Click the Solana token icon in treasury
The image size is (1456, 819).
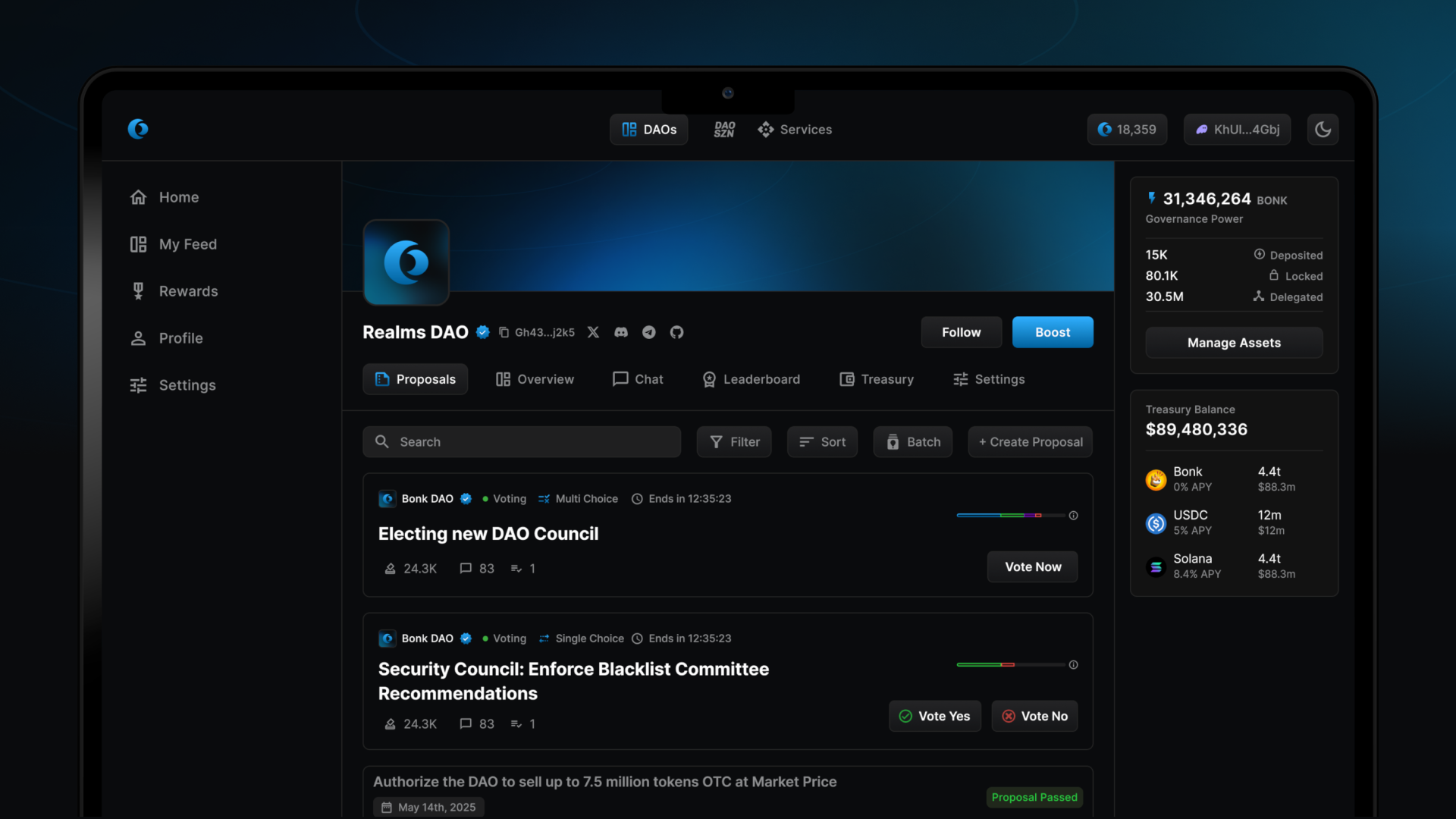(1156, 566)
